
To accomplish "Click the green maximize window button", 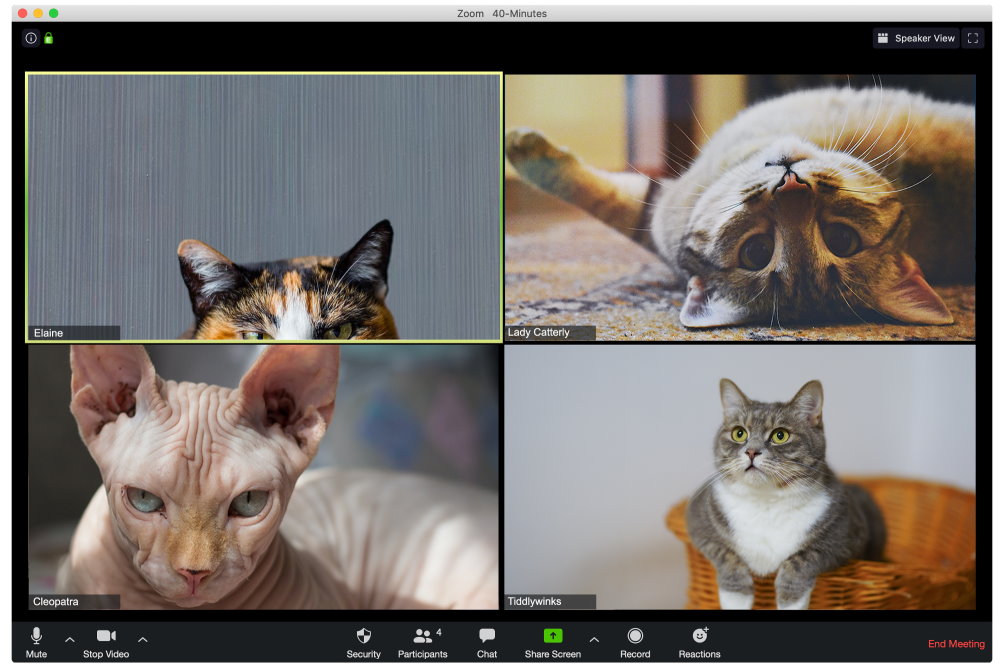I will tap(54, 13).
